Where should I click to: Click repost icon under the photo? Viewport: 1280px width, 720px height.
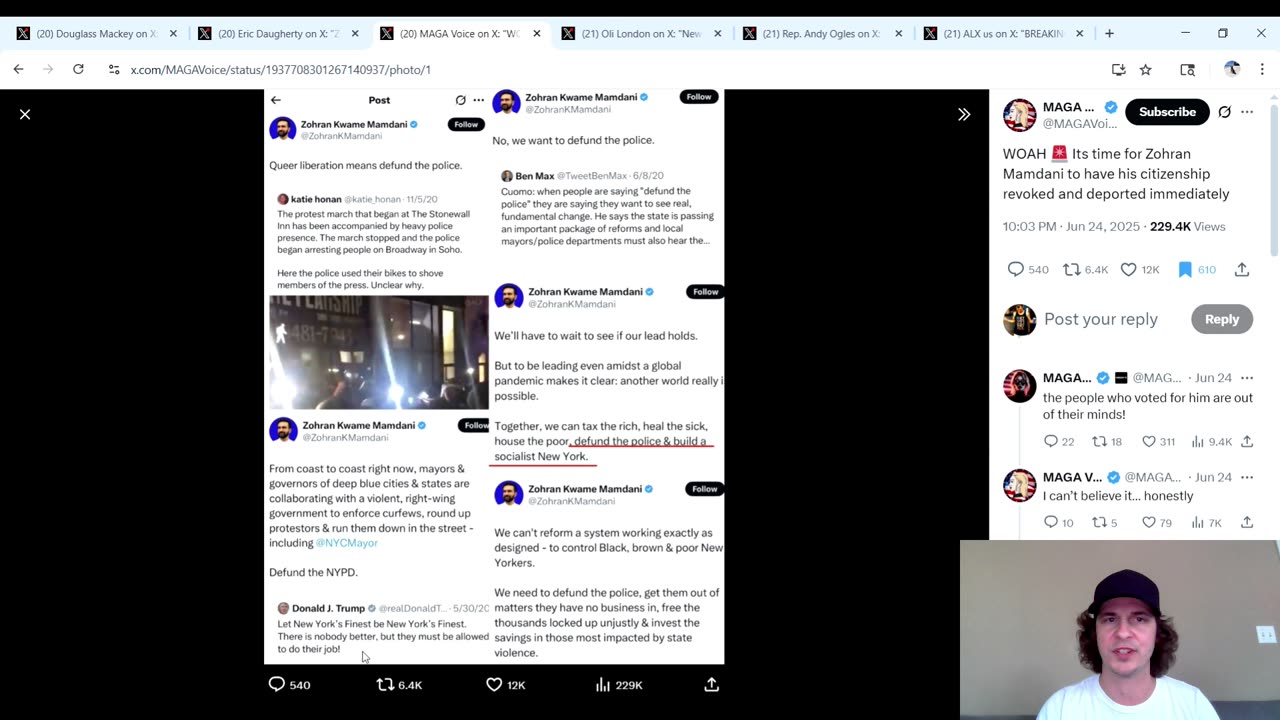point(385,684)
